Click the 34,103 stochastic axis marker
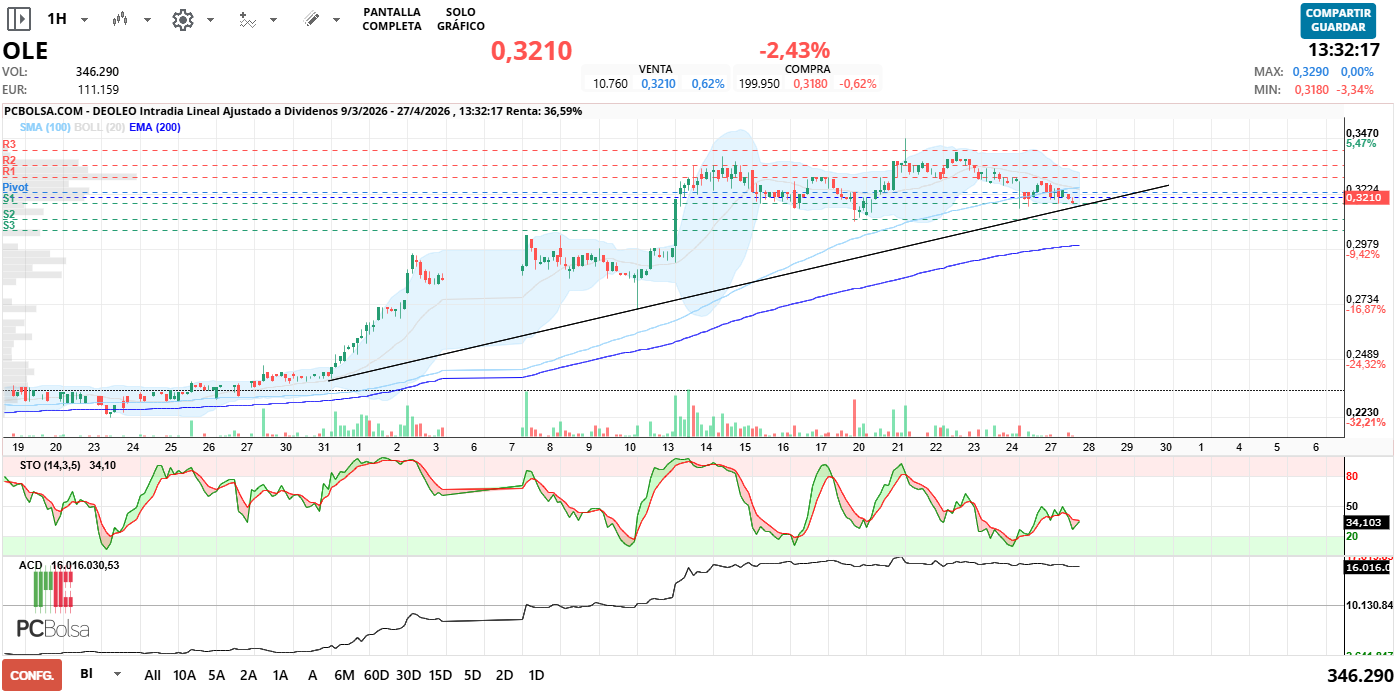Screen dimensions: 1396x697 tap(1365, 522)
